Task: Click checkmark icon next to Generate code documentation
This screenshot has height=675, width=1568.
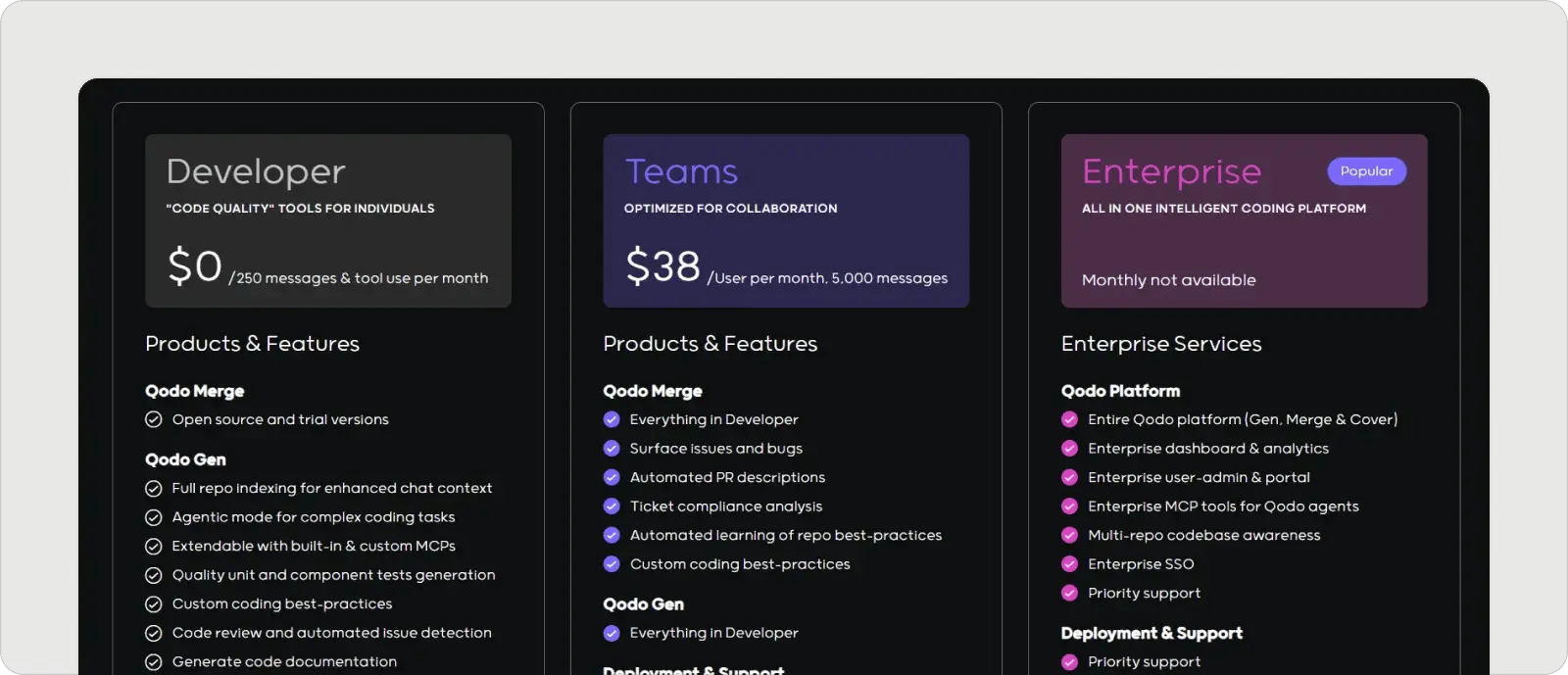Action: click(154, 662)
